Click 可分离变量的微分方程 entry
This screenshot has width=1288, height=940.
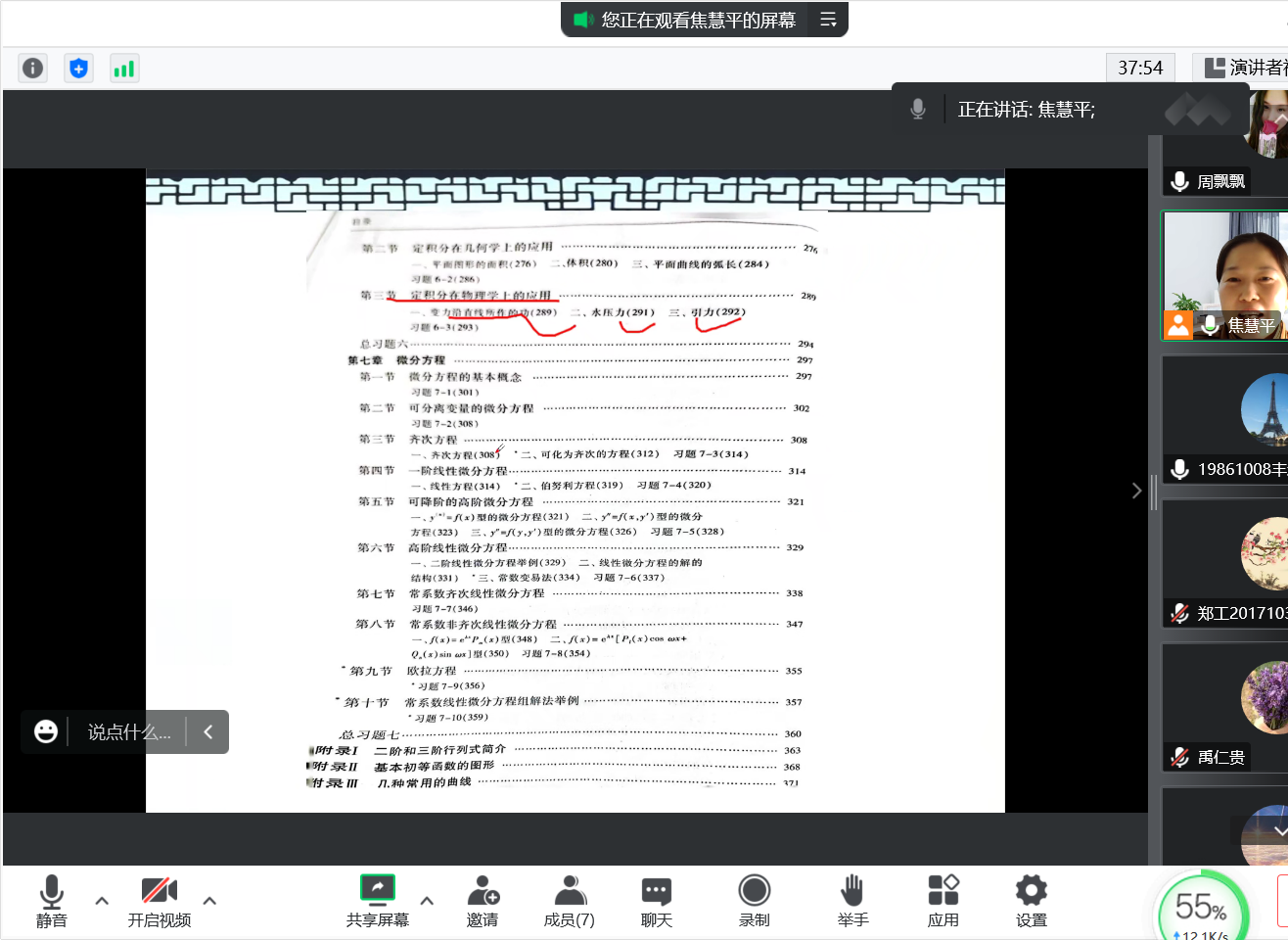click(471, 408)
